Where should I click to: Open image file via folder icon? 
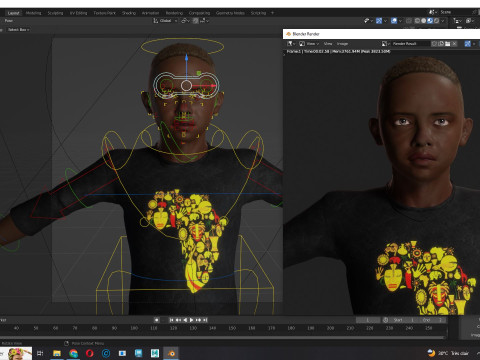[448, 44]
